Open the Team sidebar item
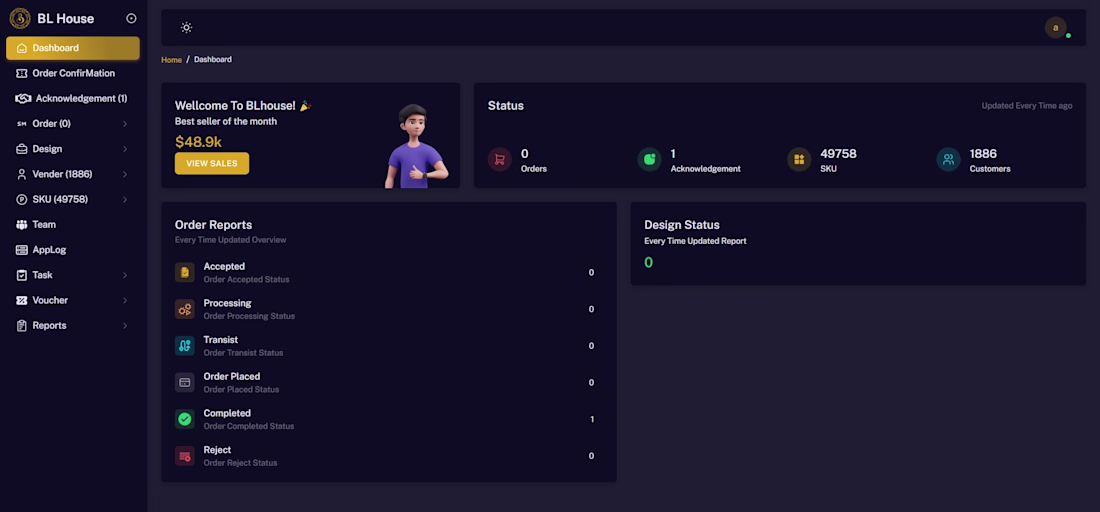 (x=73, y=224)
